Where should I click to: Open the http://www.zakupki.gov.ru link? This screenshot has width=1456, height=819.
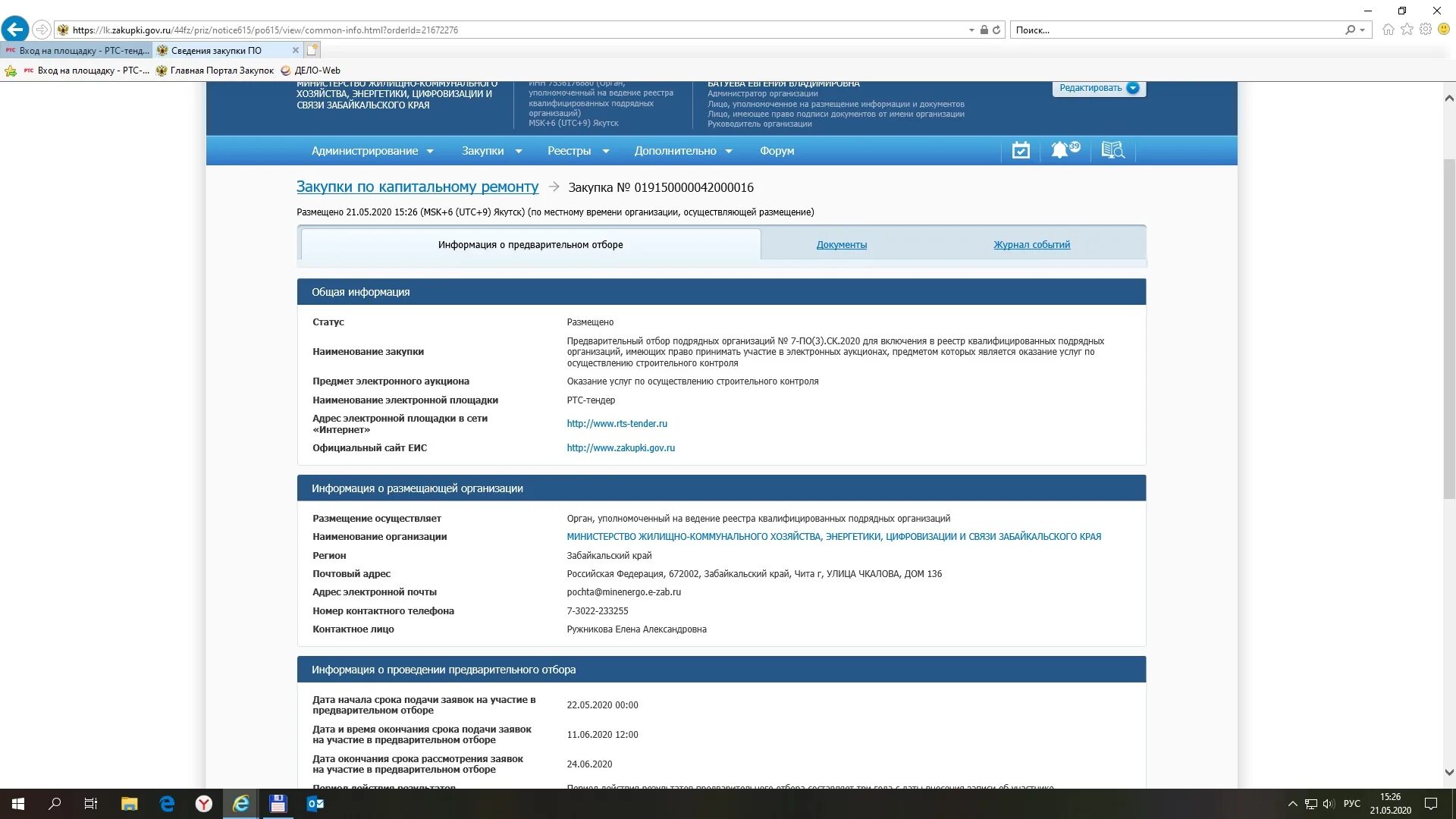621,448
